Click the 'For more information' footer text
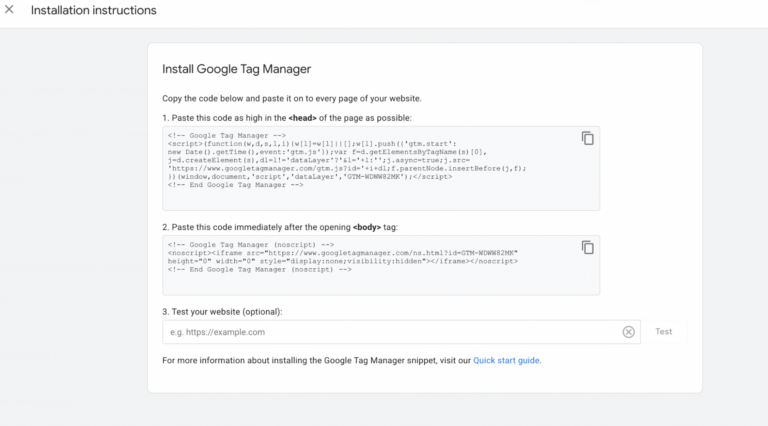This screenshot has height=426, width=768. (316, 360)
